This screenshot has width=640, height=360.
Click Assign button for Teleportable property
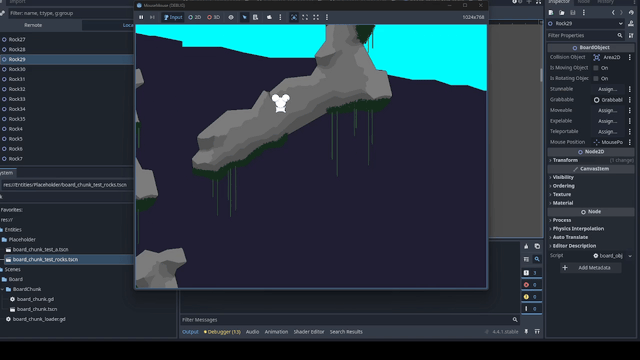607,131
